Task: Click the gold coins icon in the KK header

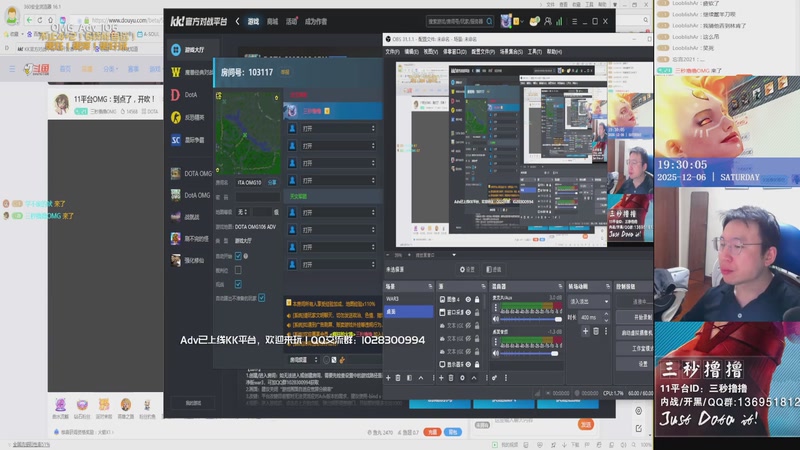Action: (534, 21)
